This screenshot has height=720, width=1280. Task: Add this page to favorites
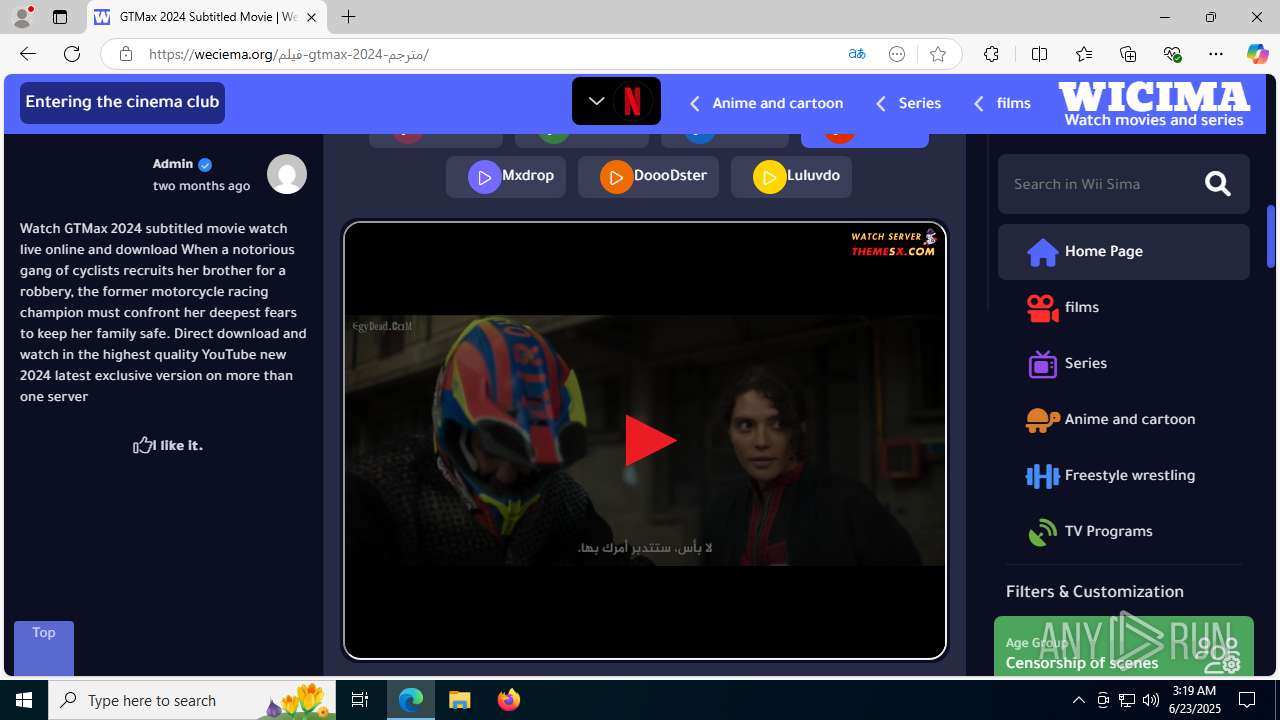point(937,54)
